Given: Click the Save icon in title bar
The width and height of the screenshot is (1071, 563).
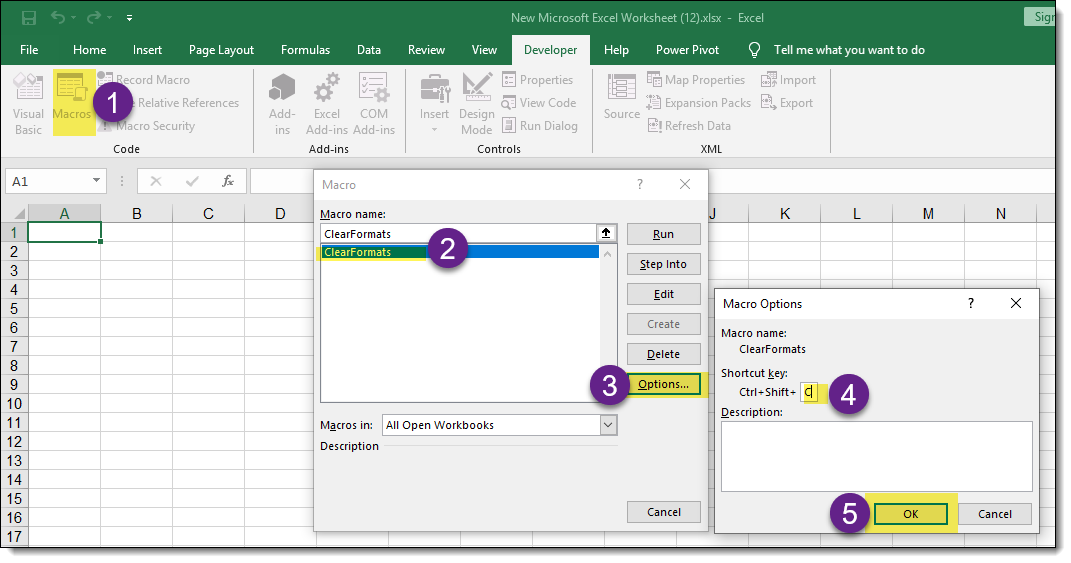Looking at the screenshot, I should [x=29, y=18].
